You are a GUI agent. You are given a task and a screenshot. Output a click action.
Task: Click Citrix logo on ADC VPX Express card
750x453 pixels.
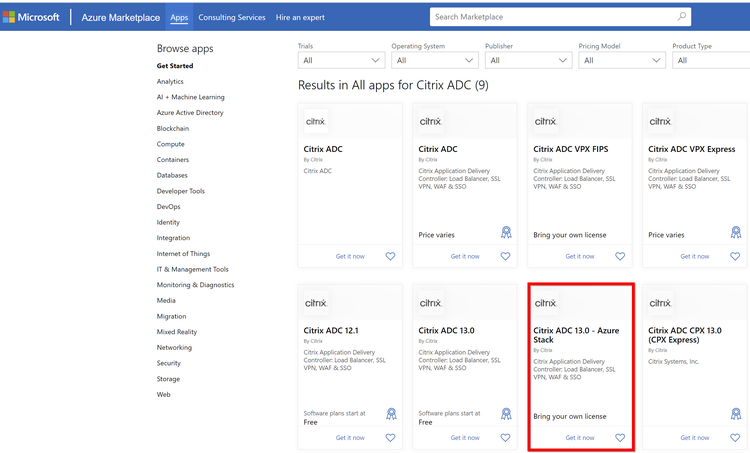point(660,122)
